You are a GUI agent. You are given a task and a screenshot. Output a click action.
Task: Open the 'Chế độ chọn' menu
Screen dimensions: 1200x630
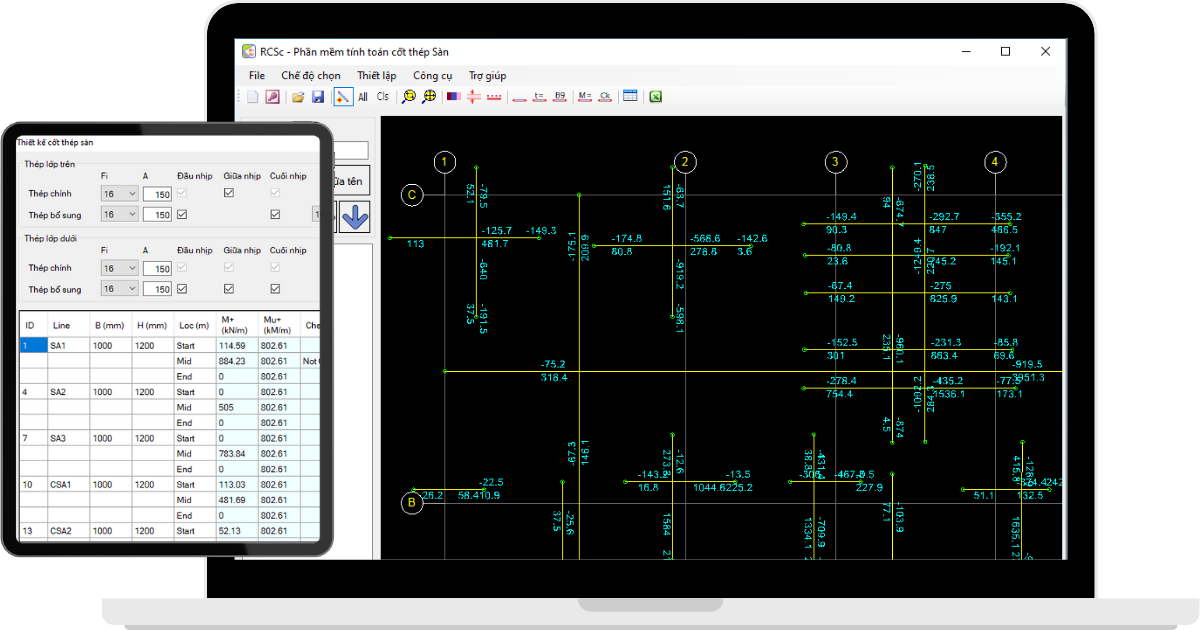coord(311,75)
